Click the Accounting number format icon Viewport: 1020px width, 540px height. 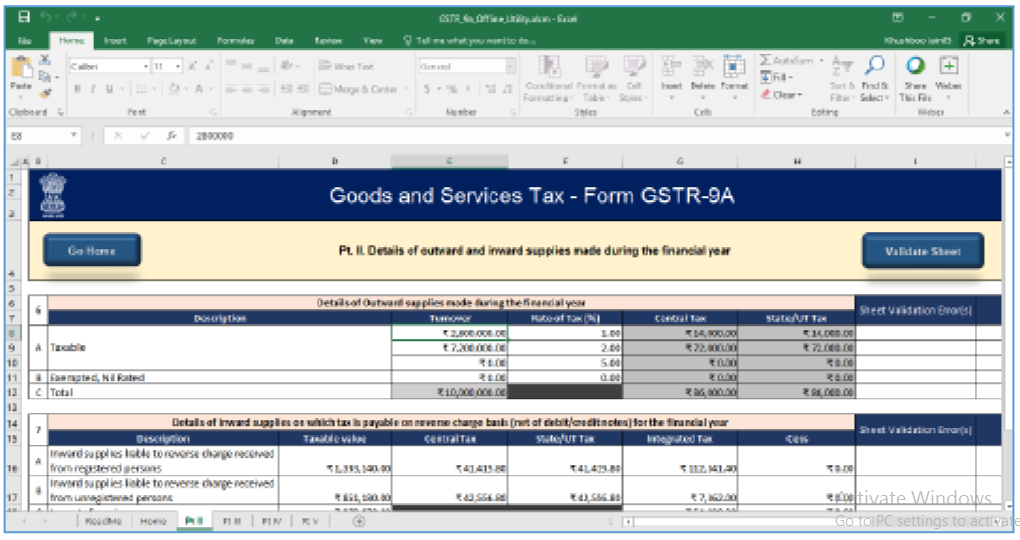427,89
